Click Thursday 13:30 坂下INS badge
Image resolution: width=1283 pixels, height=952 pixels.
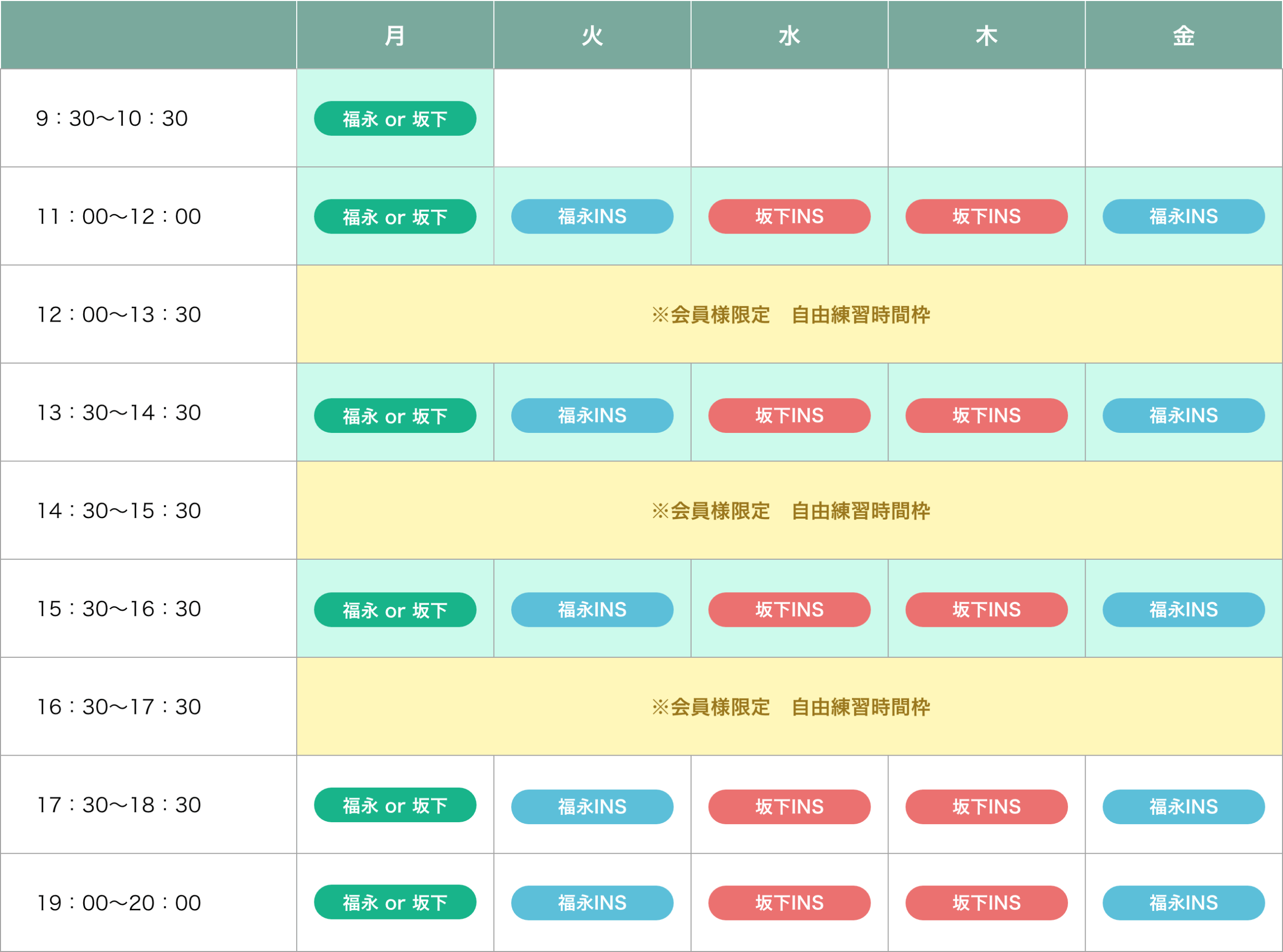tap(986, 415)
